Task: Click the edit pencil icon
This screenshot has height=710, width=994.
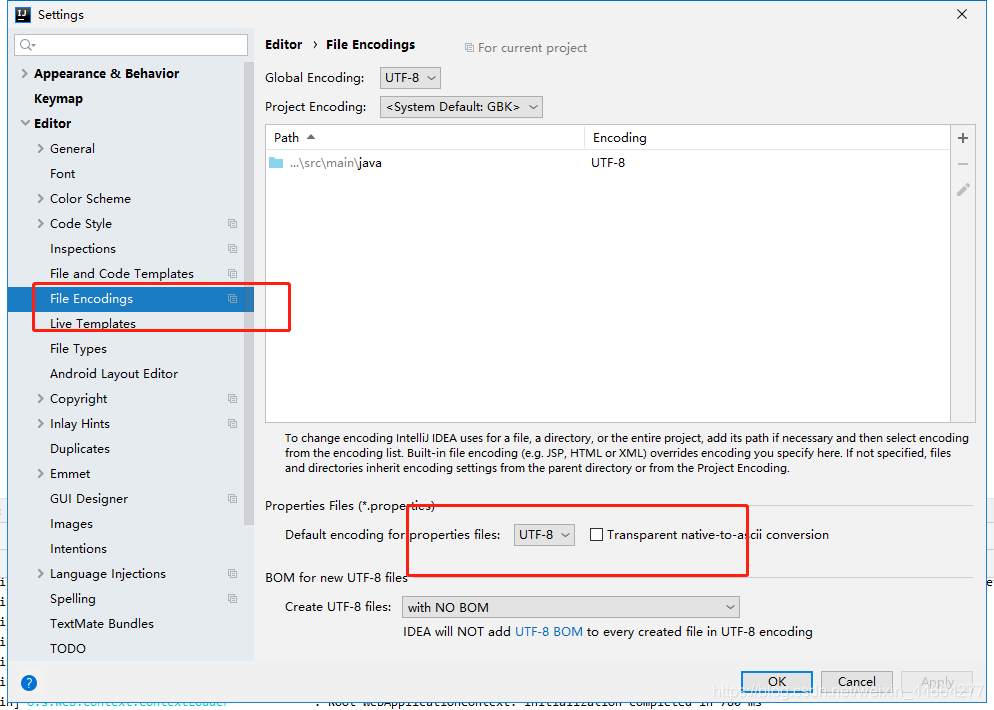Action: point(962,190)
